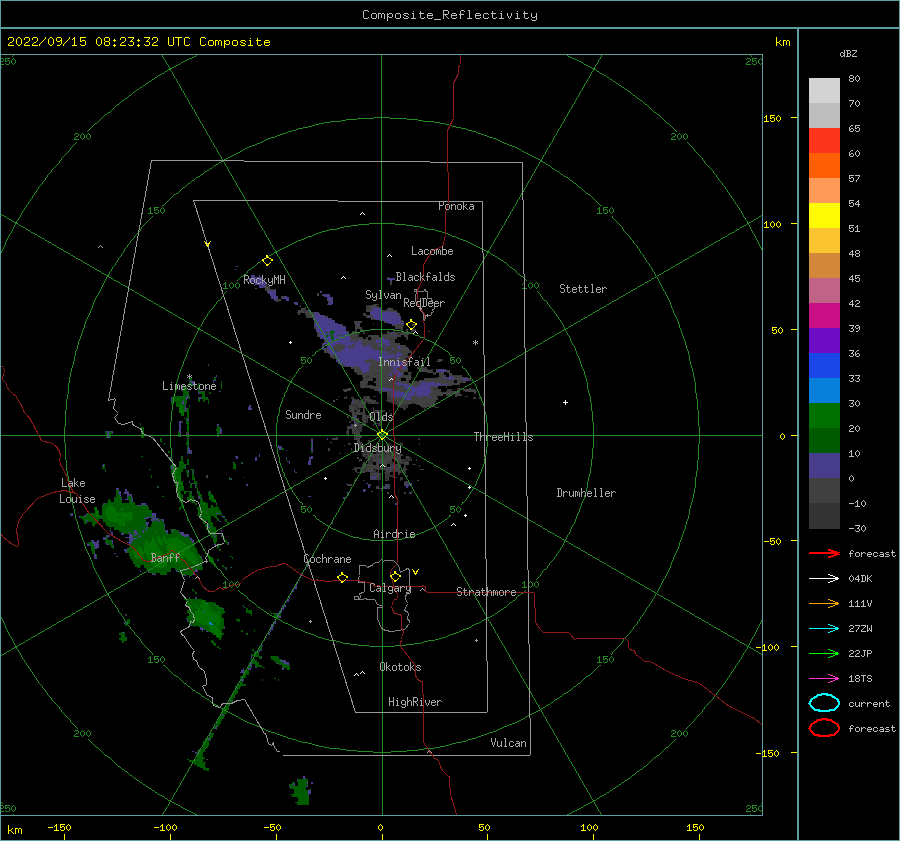Click the Limestone label

189,386
